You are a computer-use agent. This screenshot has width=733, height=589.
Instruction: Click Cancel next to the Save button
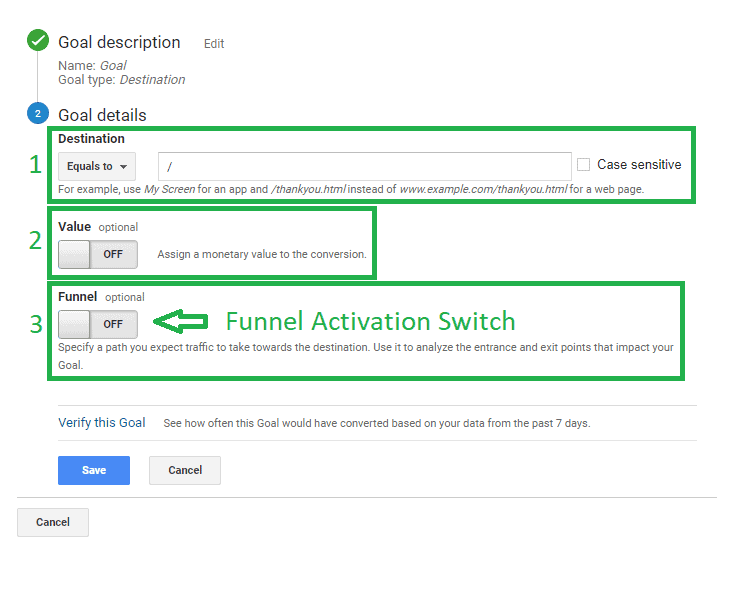[185, 470]
